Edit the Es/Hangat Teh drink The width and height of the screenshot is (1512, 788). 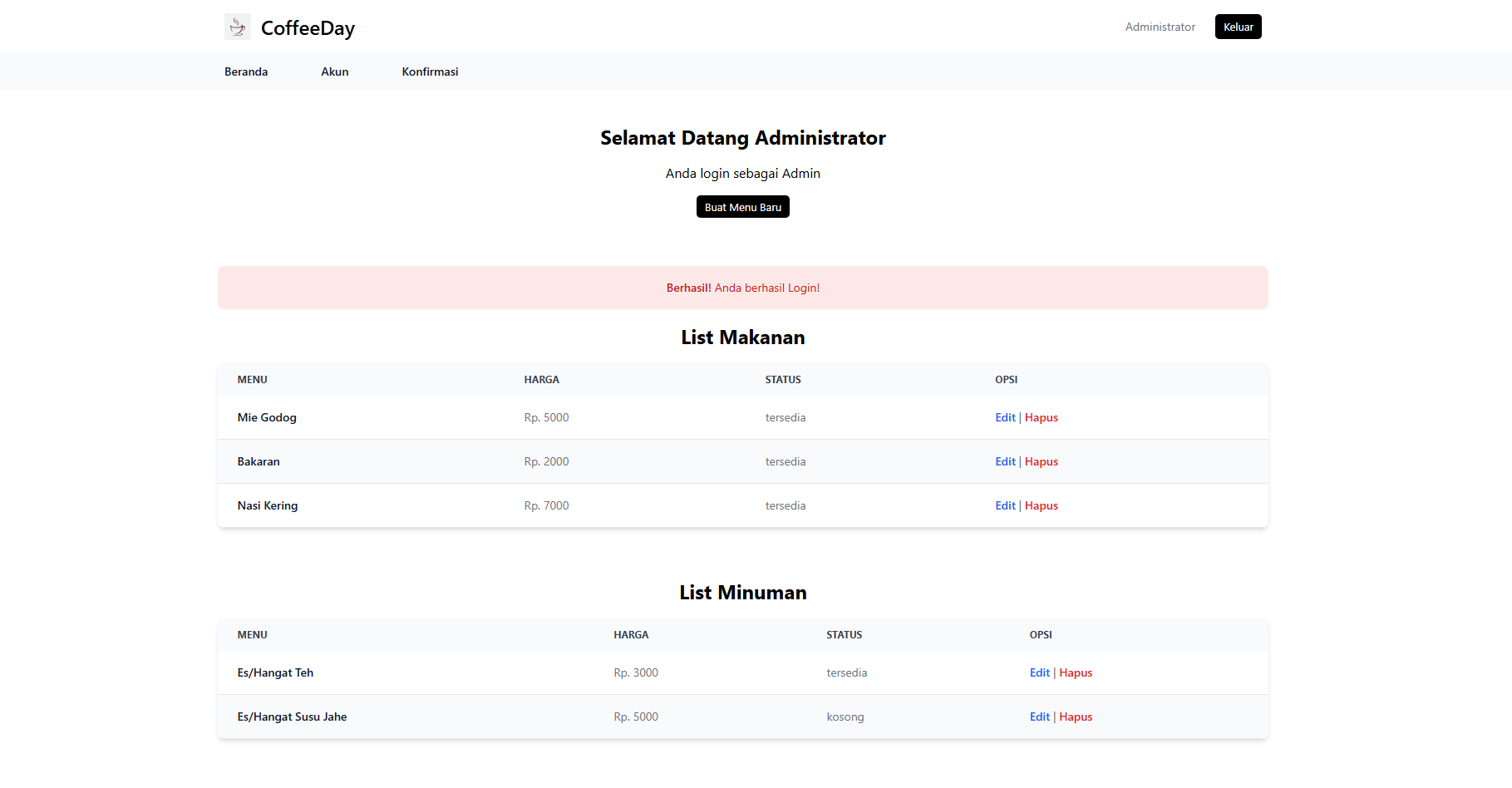click(x=1040, y=672)
